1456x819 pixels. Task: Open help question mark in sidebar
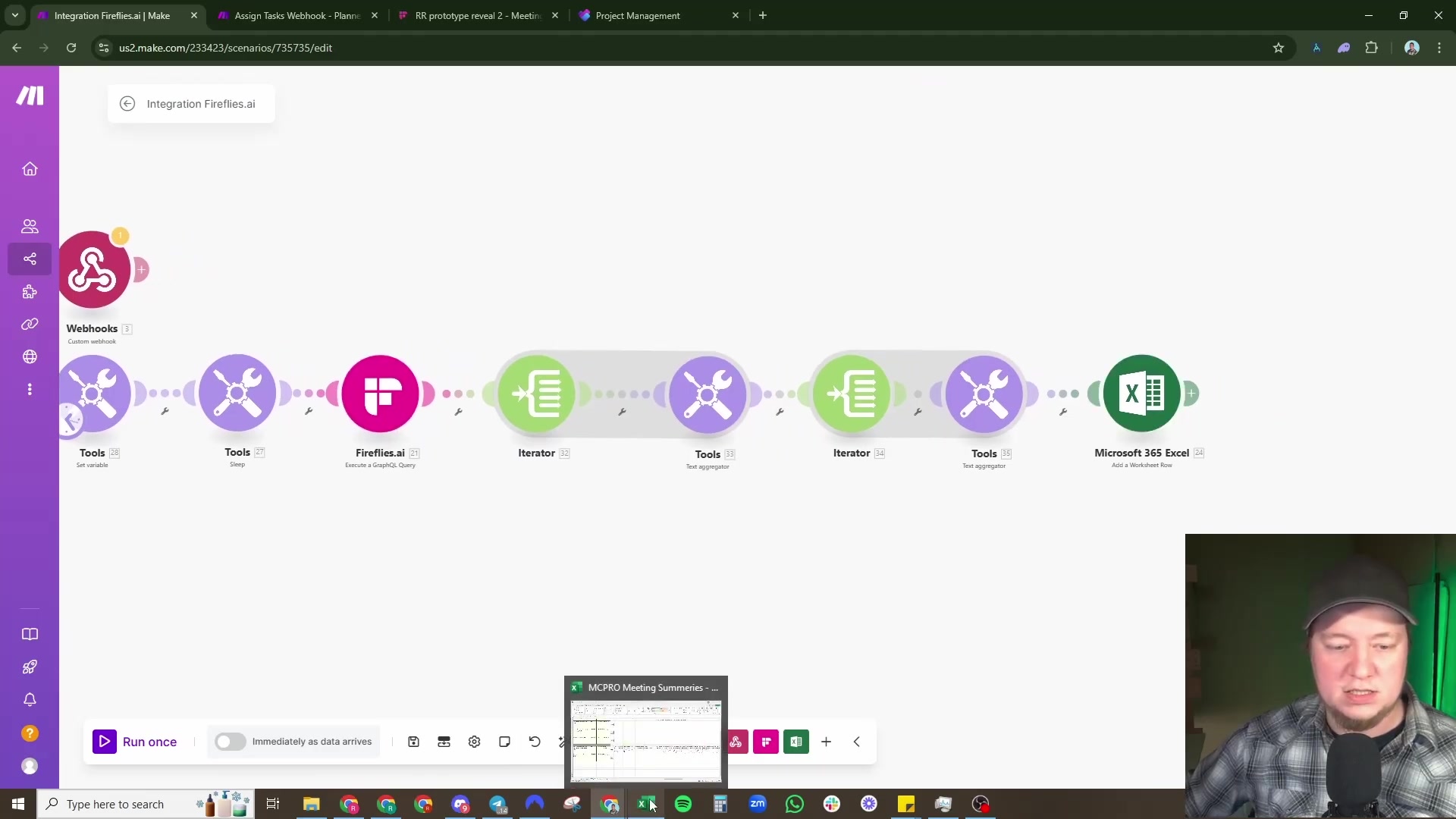click(x=30, y=733)
